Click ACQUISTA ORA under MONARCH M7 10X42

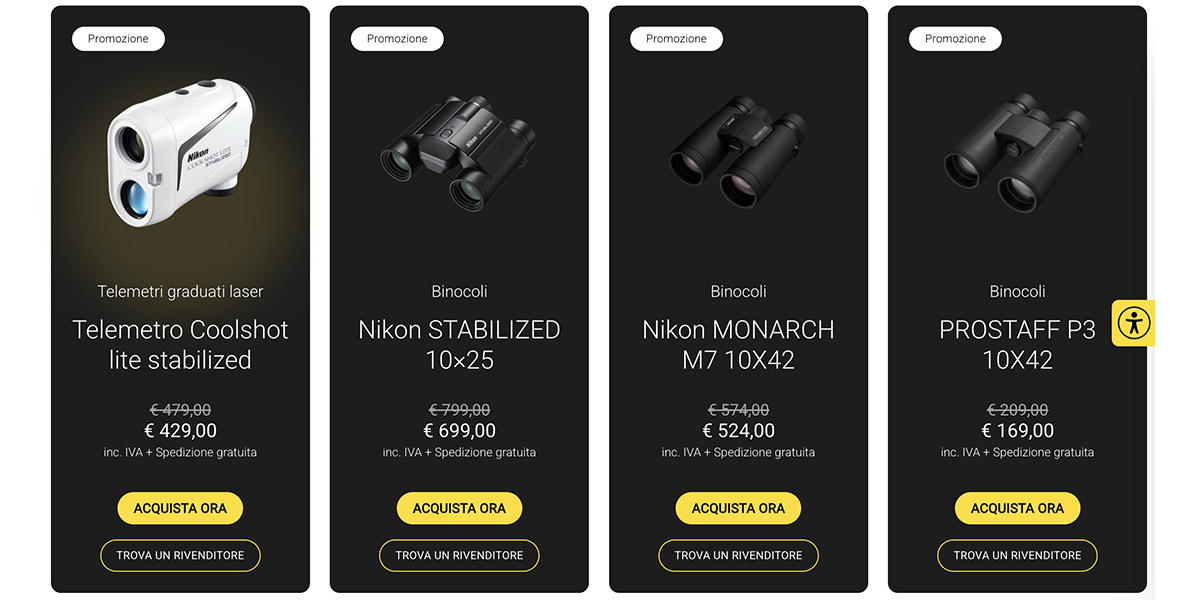(x=738, y=508)
